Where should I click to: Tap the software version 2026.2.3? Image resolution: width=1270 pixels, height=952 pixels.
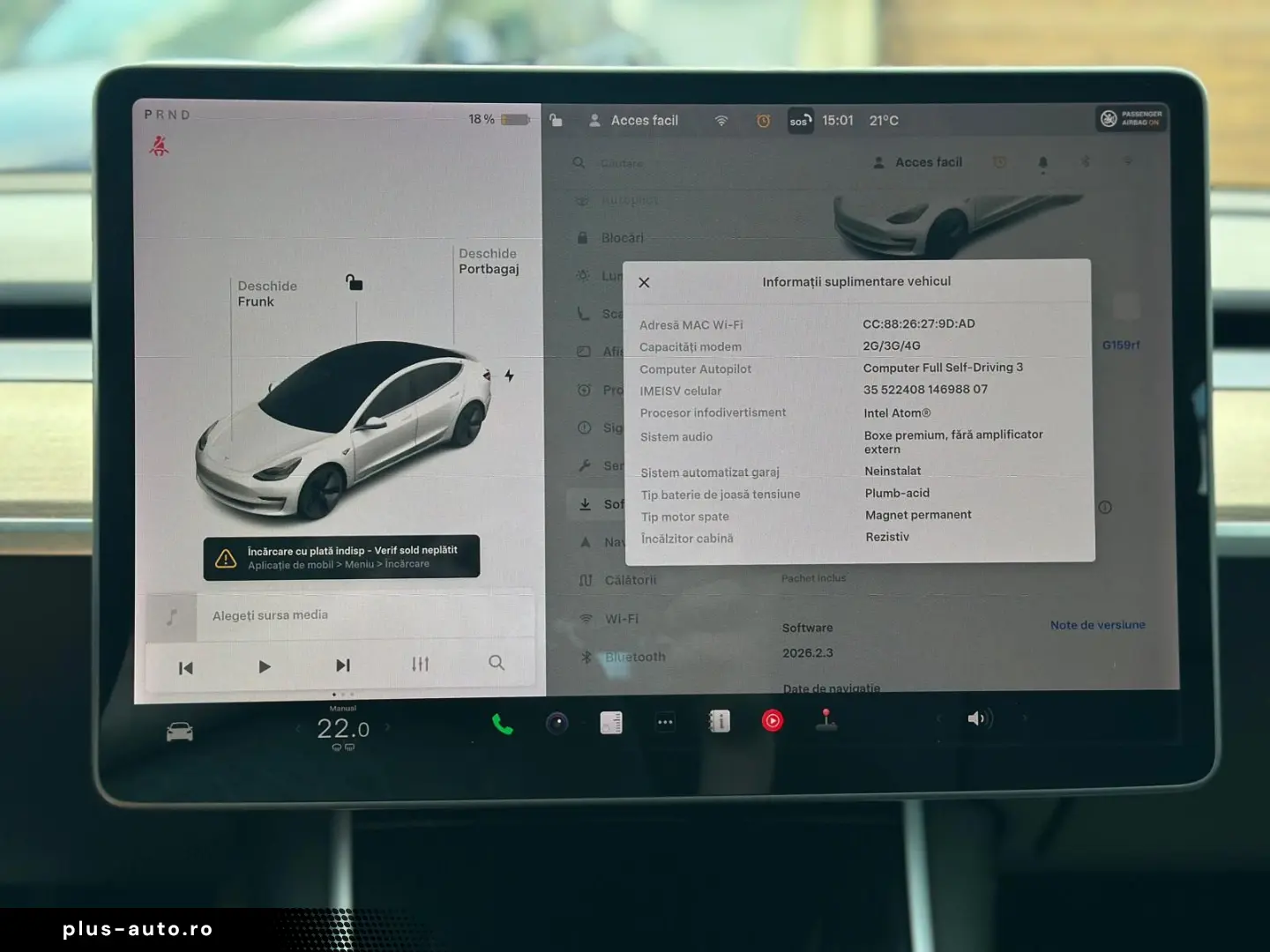point(807,653)
